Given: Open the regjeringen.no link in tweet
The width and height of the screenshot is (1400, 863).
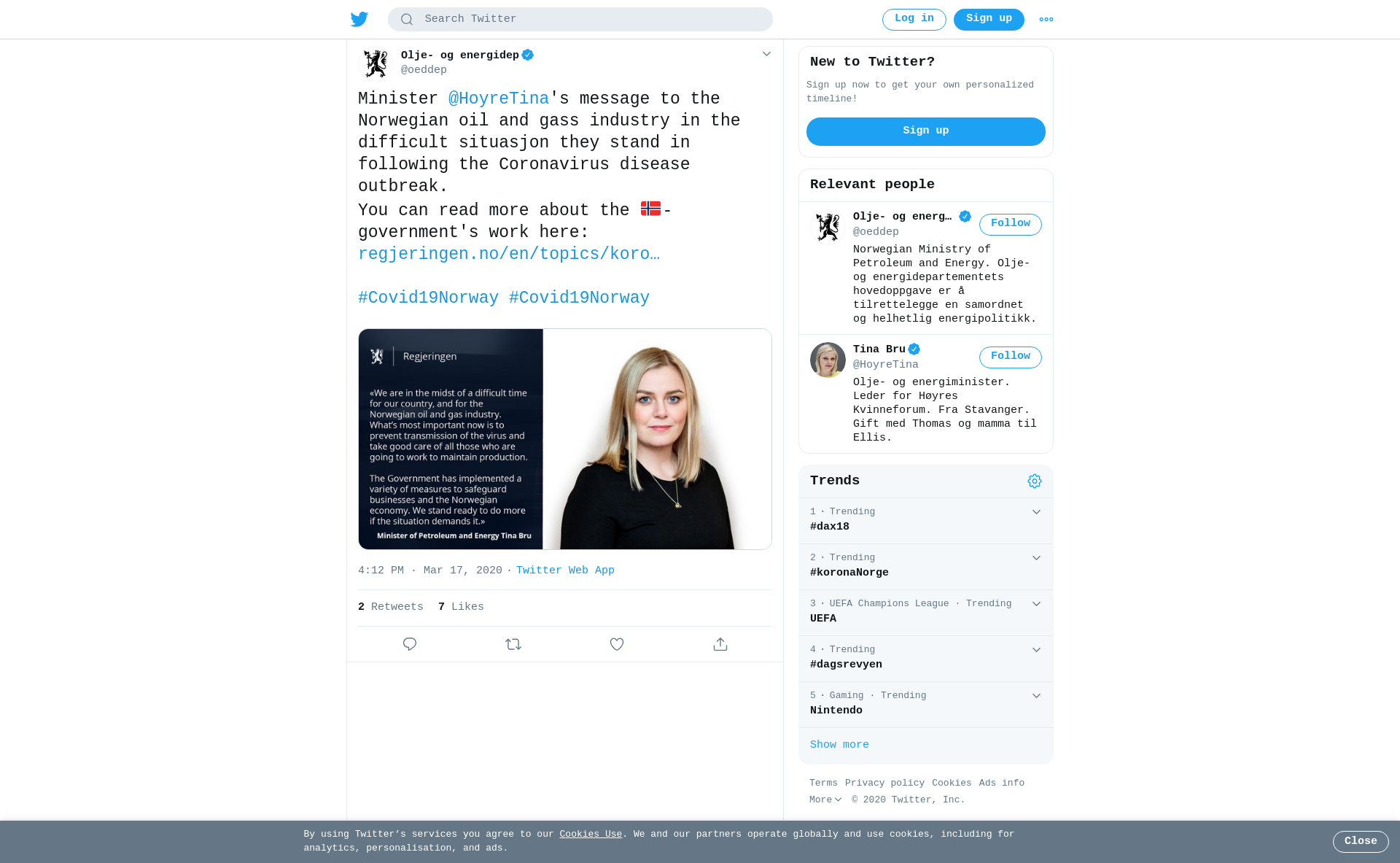Looking at the screenshot, I should point(509,254).
